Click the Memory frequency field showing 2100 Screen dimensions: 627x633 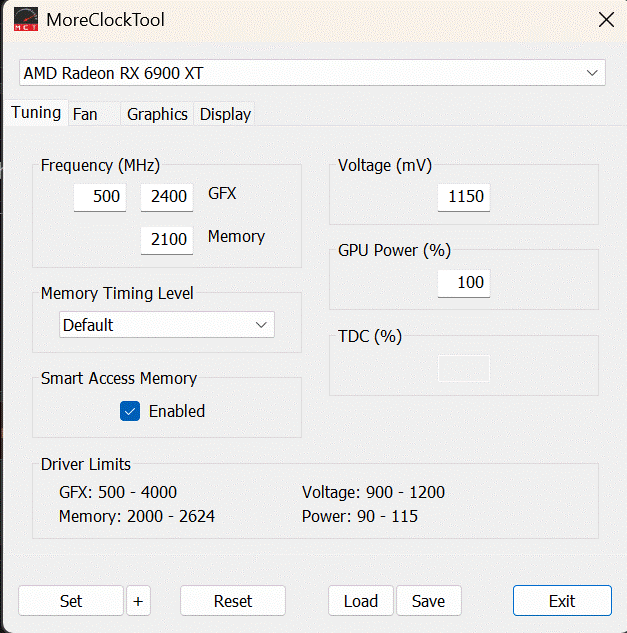167,240
